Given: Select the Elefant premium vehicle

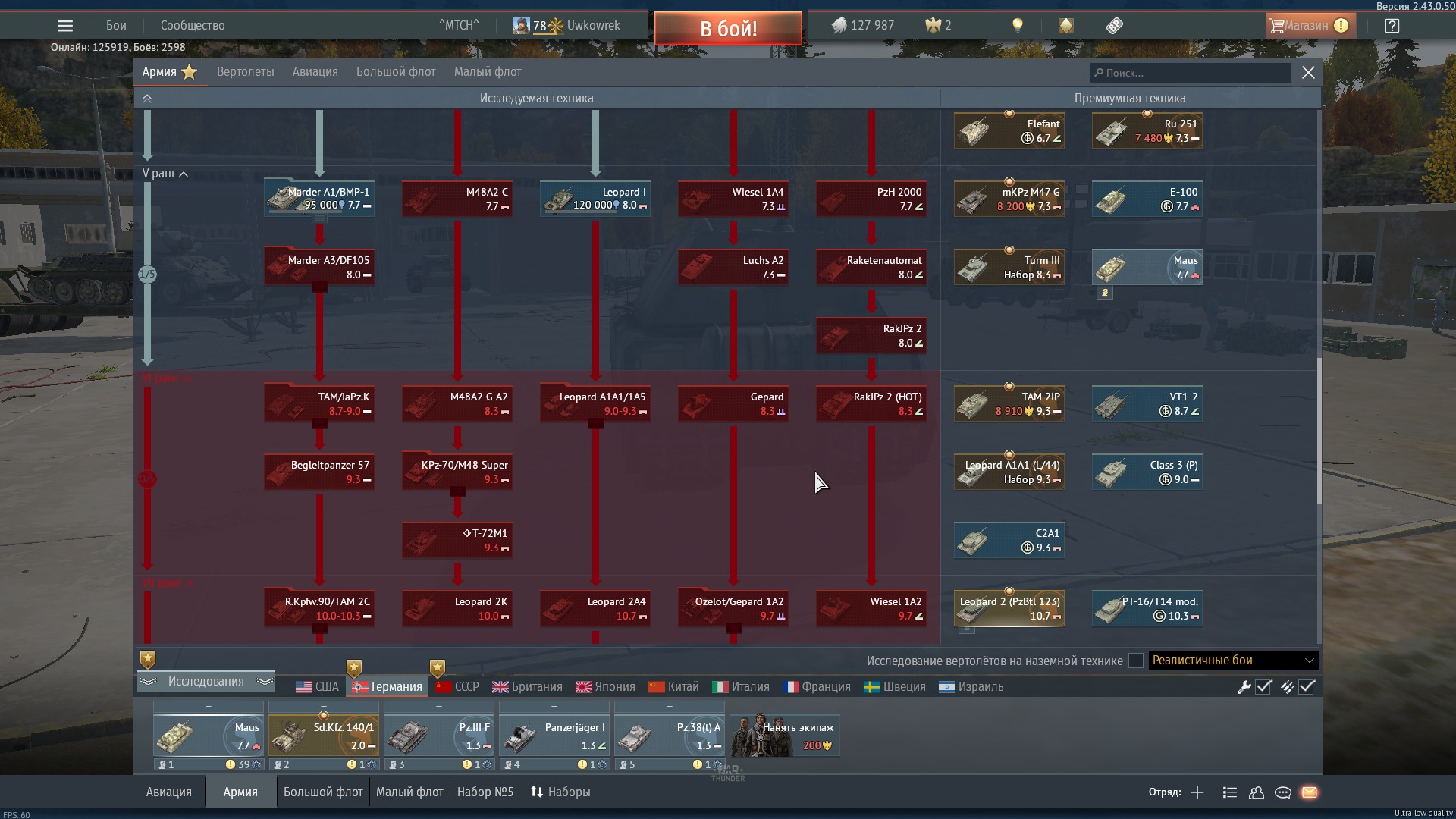Looking at the screenshot, I should (1009, 130).
